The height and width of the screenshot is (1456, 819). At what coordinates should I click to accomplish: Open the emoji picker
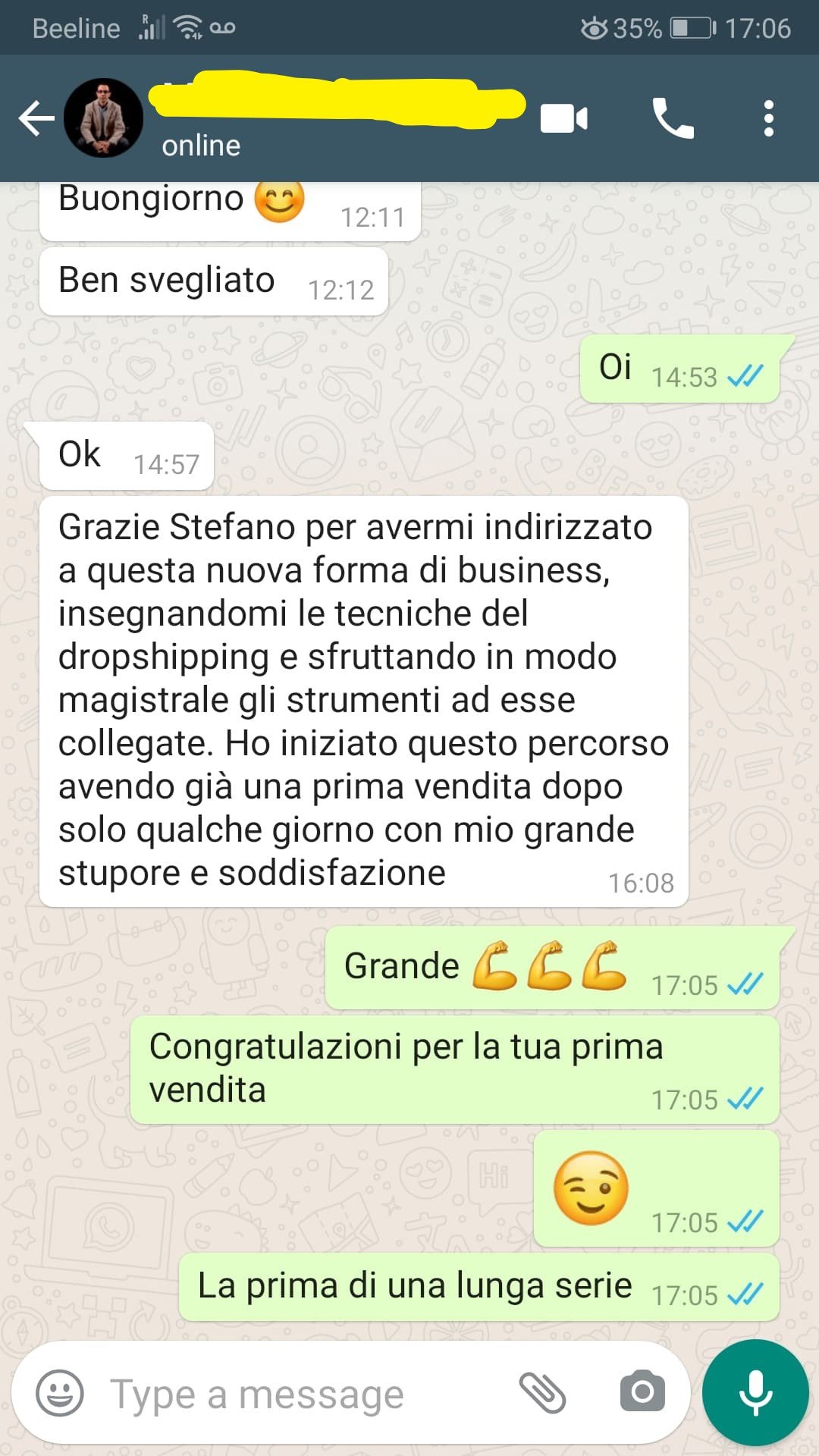tap(60, 1393)
